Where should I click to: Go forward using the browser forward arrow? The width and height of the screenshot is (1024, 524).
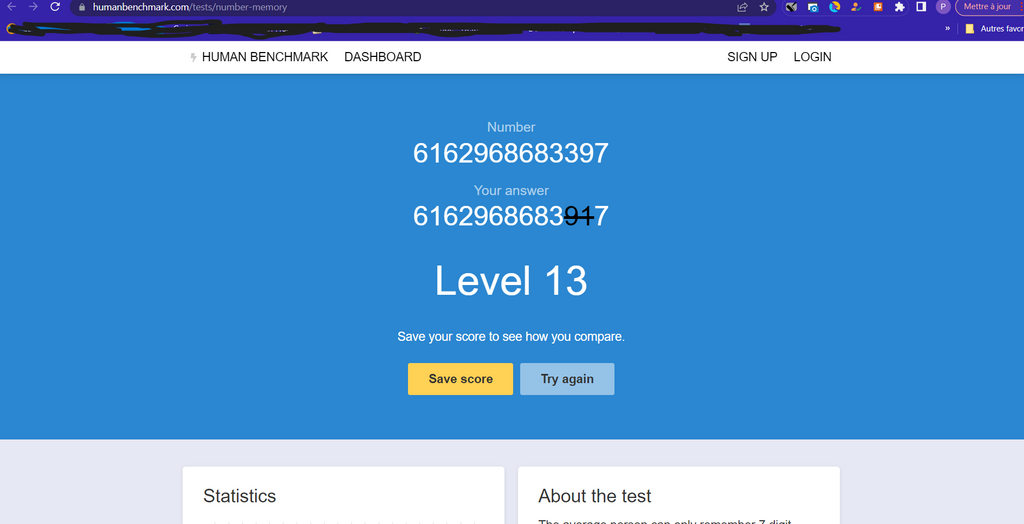coord(33,7)
